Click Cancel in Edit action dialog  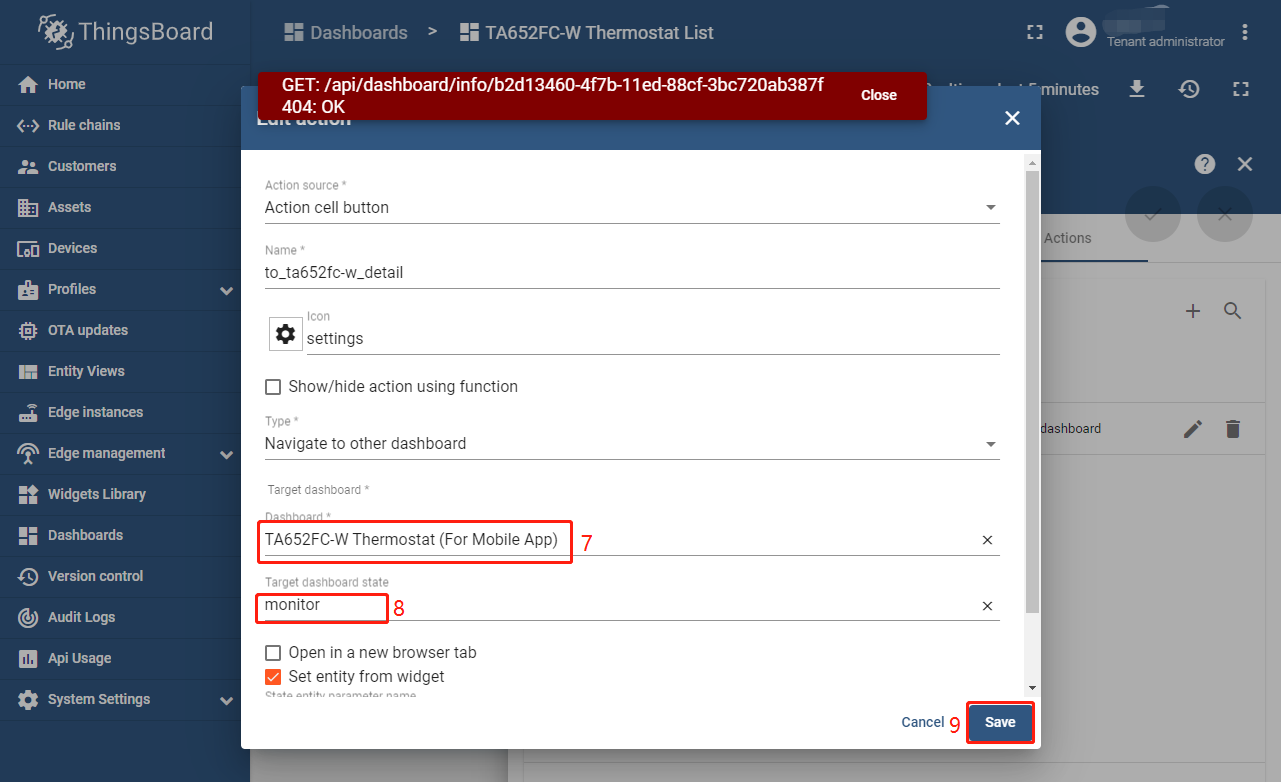click(922, 722)
